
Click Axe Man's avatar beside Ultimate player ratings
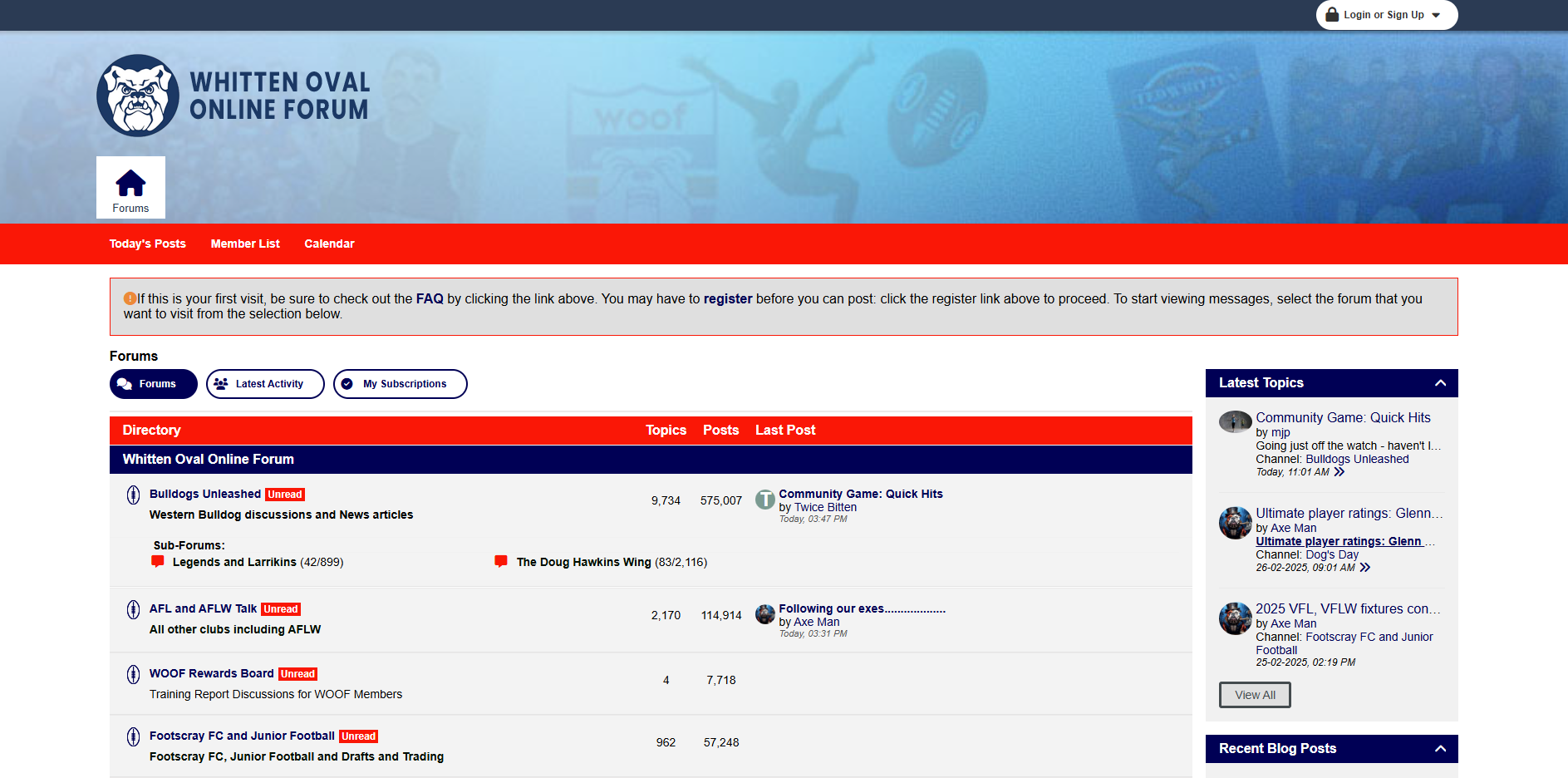[x=1235, y=524]
